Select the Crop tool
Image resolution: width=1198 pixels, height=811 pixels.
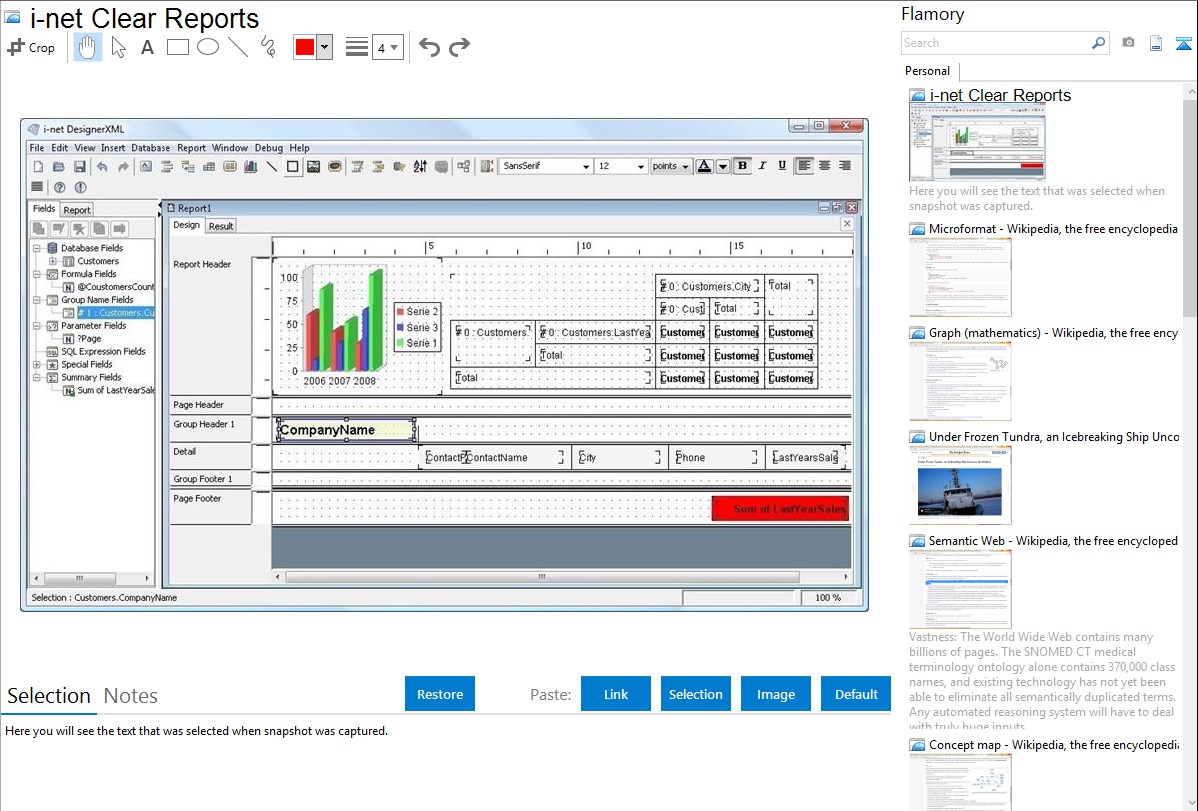coord(31,47)
